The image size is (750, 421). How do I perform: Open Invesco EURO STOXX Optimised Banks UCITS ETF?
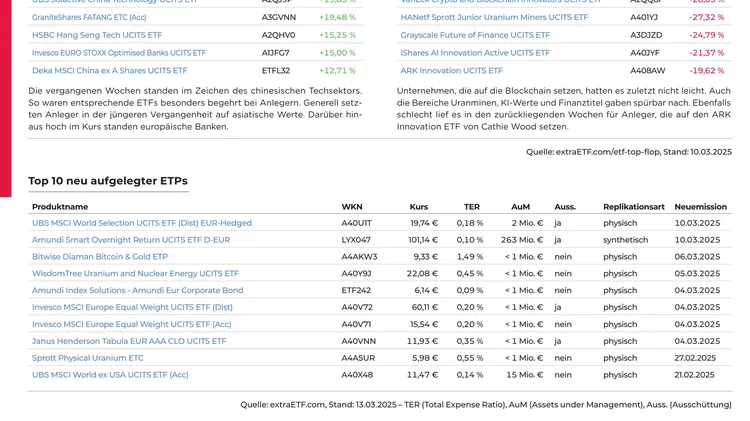point(119,53)
